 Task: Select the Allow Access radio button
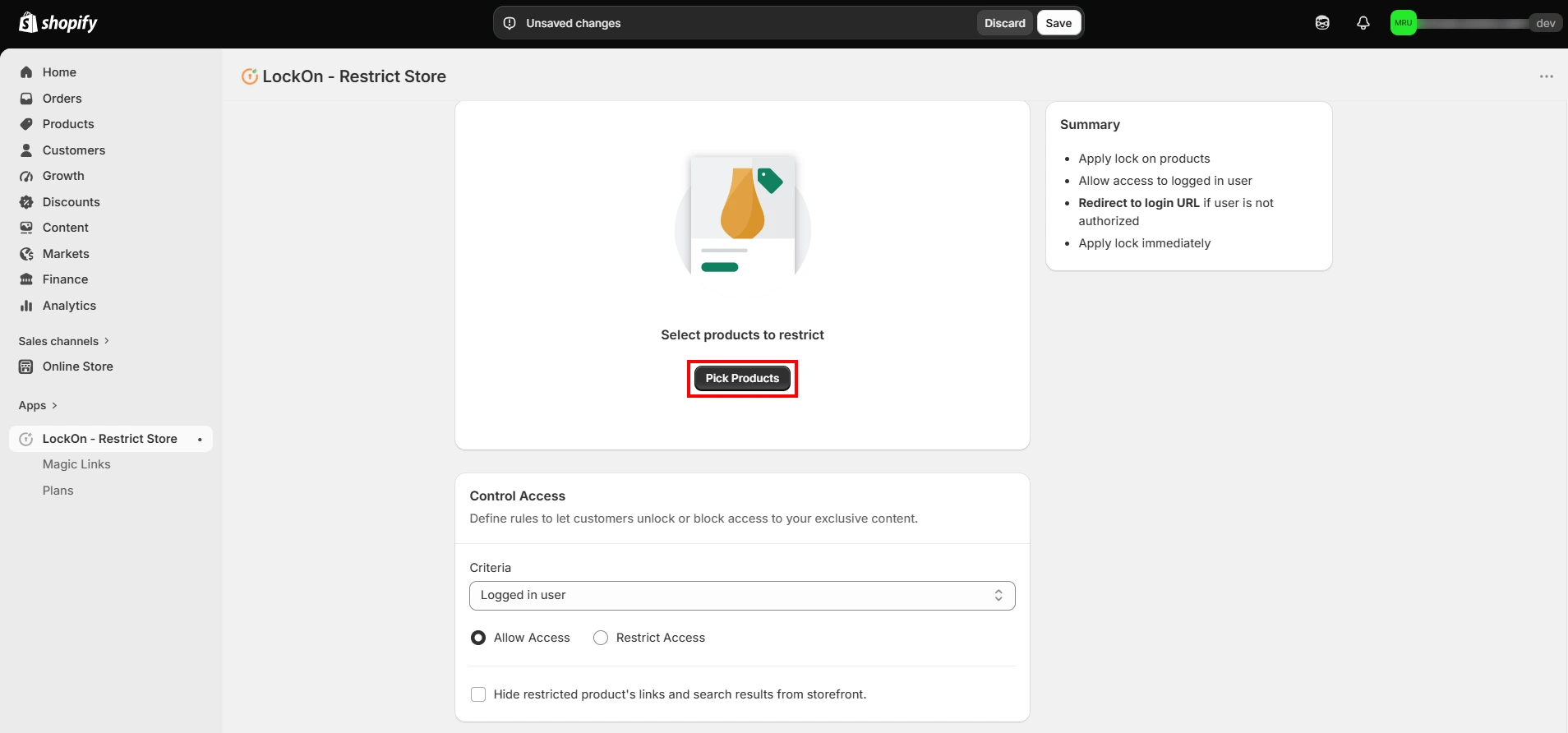(x=478, y=638)
